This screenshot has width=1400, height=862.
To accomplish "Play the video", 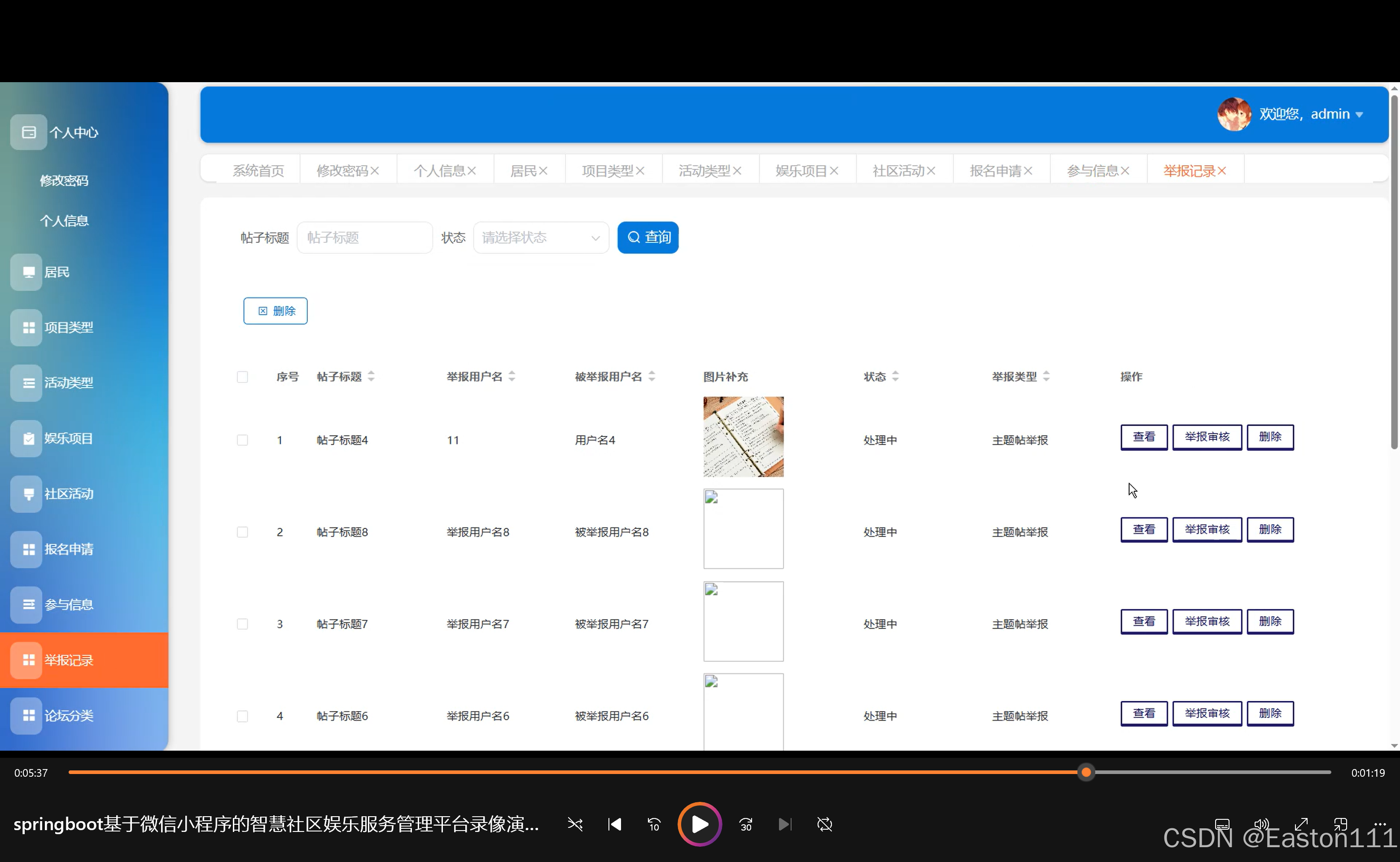I will (700, 824).
